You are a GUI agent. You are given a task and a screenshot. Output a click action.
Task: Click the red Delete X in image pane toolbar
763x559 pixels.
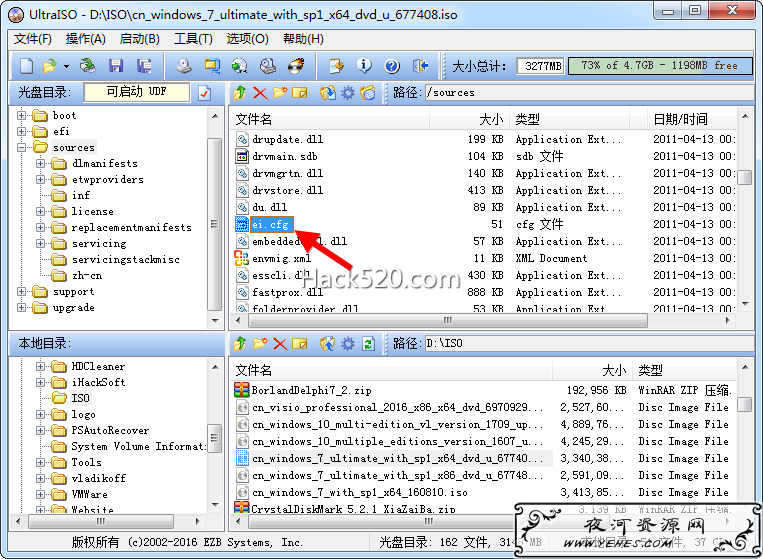tap(260, 92)
